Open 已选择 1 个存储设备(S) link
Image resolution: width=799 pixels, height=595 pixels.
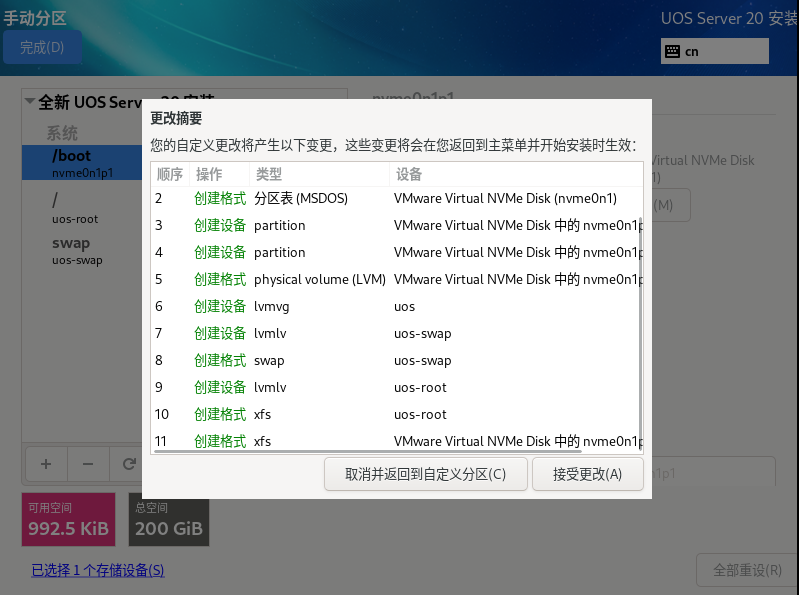(x=98, y=570)
